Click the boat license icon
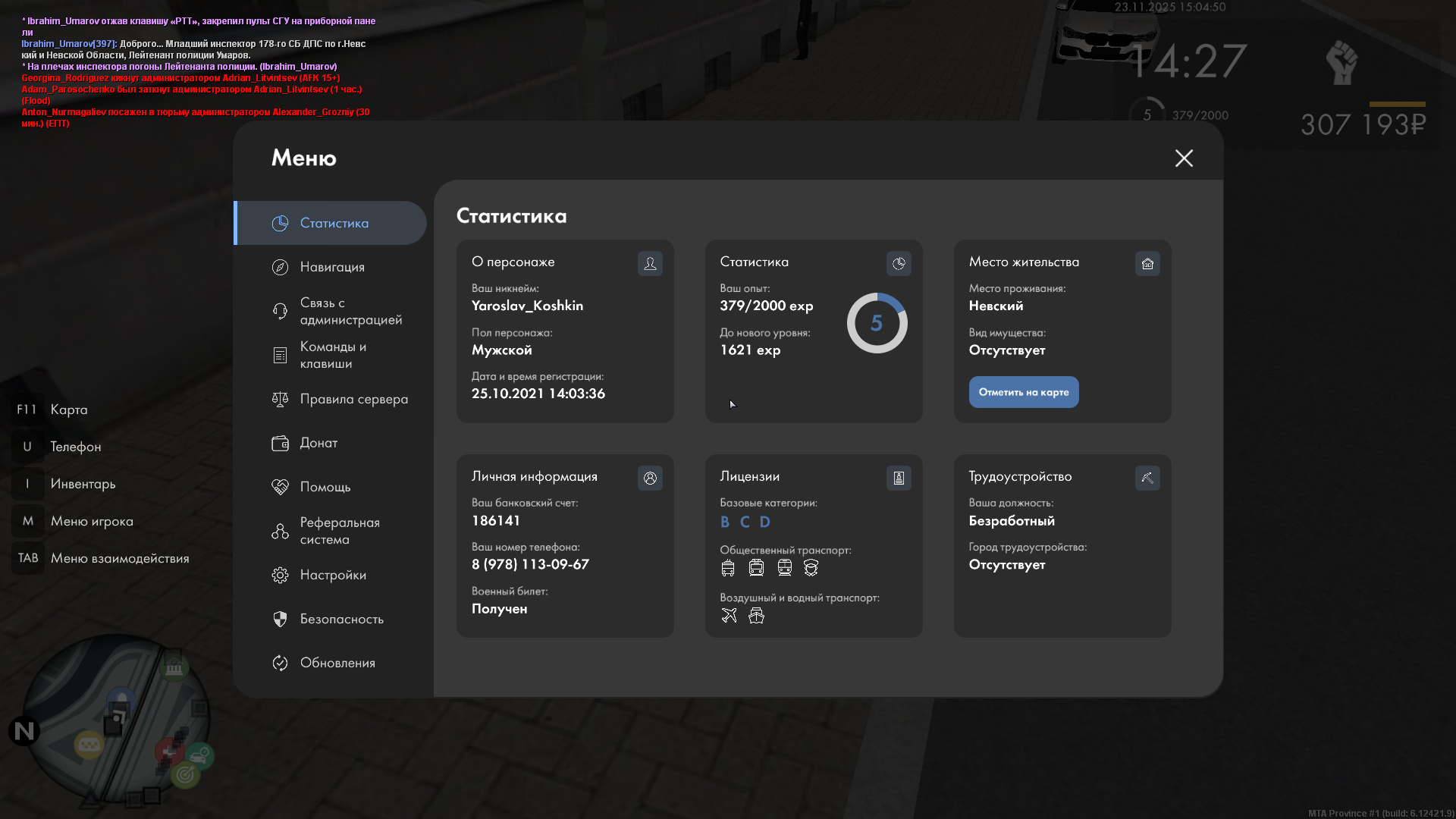Viewport: 1456px width, 819px height. click(x=756, y=616)
